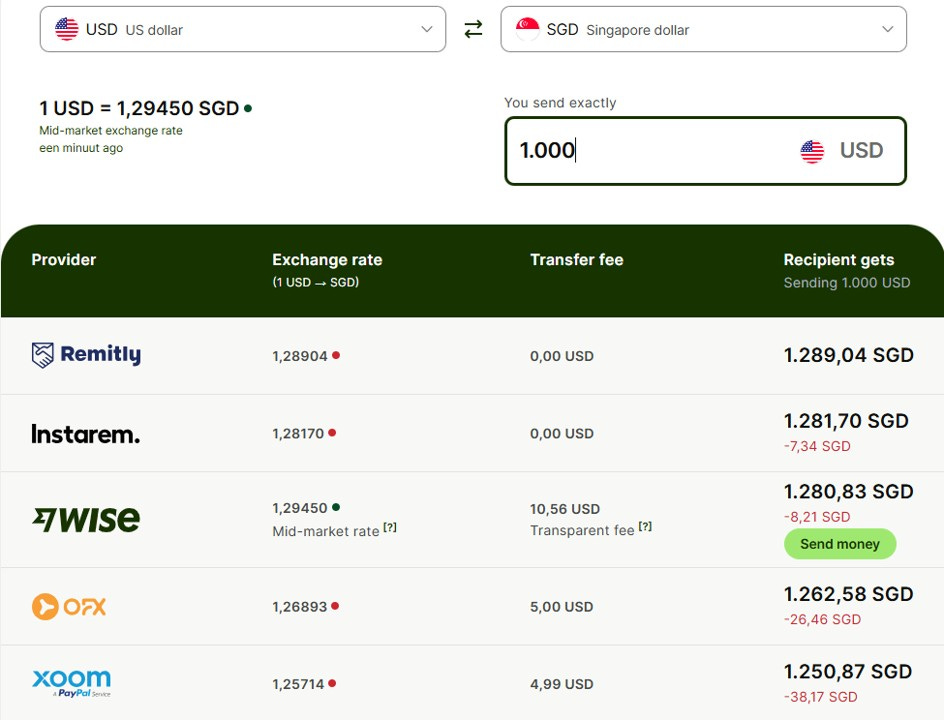Click the Recipient gets column header
The width and height of the screenshot is (944, 720).
pyautogui.click(x=839, y=259)
